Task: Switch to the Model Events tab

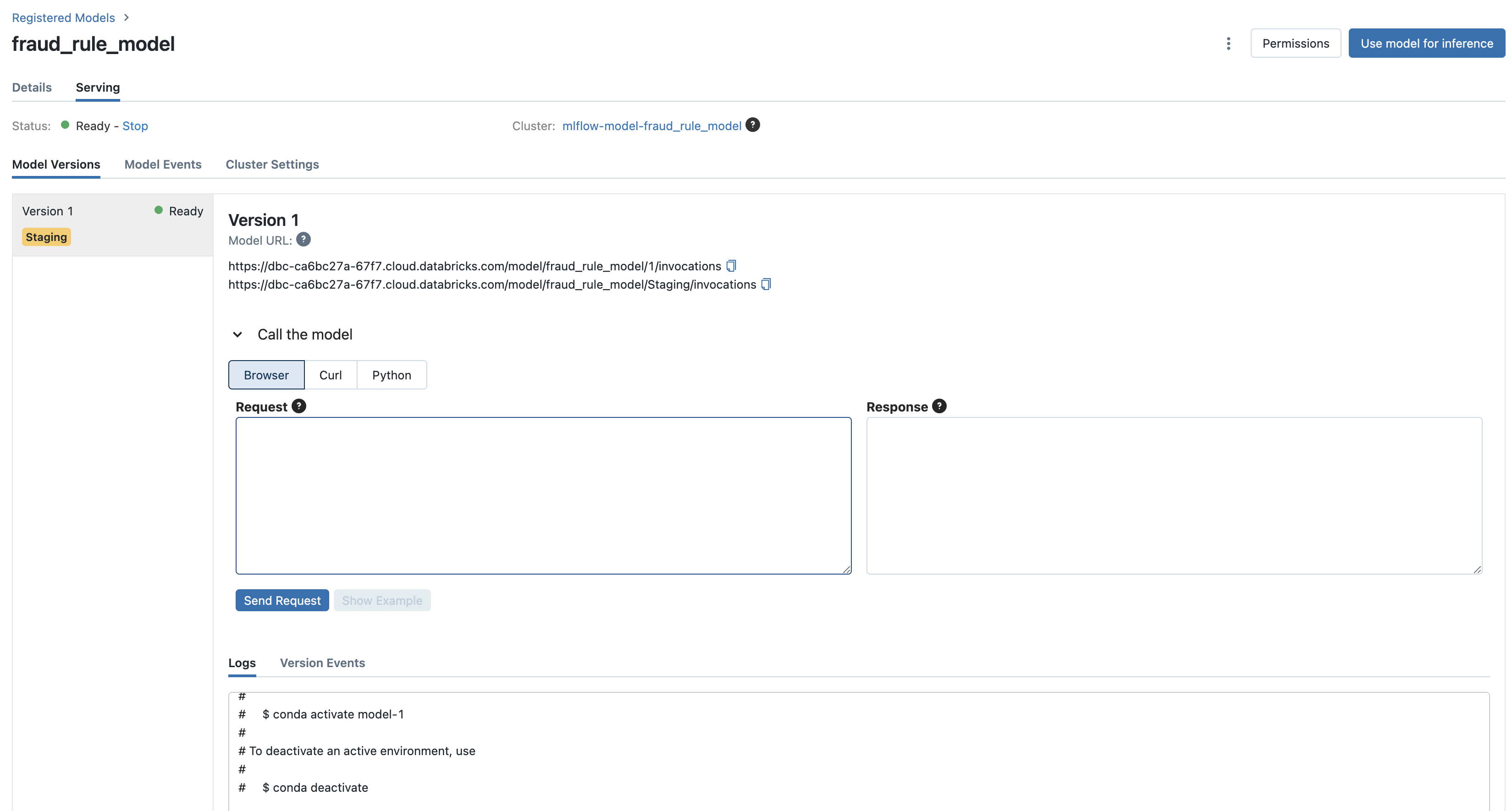Action: [163, 164]
